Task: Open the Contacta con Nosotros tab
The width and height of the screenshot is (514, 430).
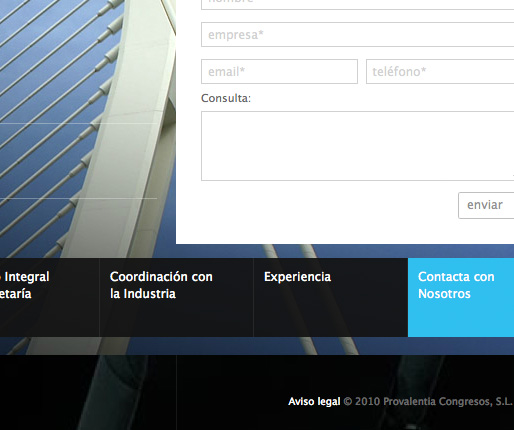Action: coord(461,297)
